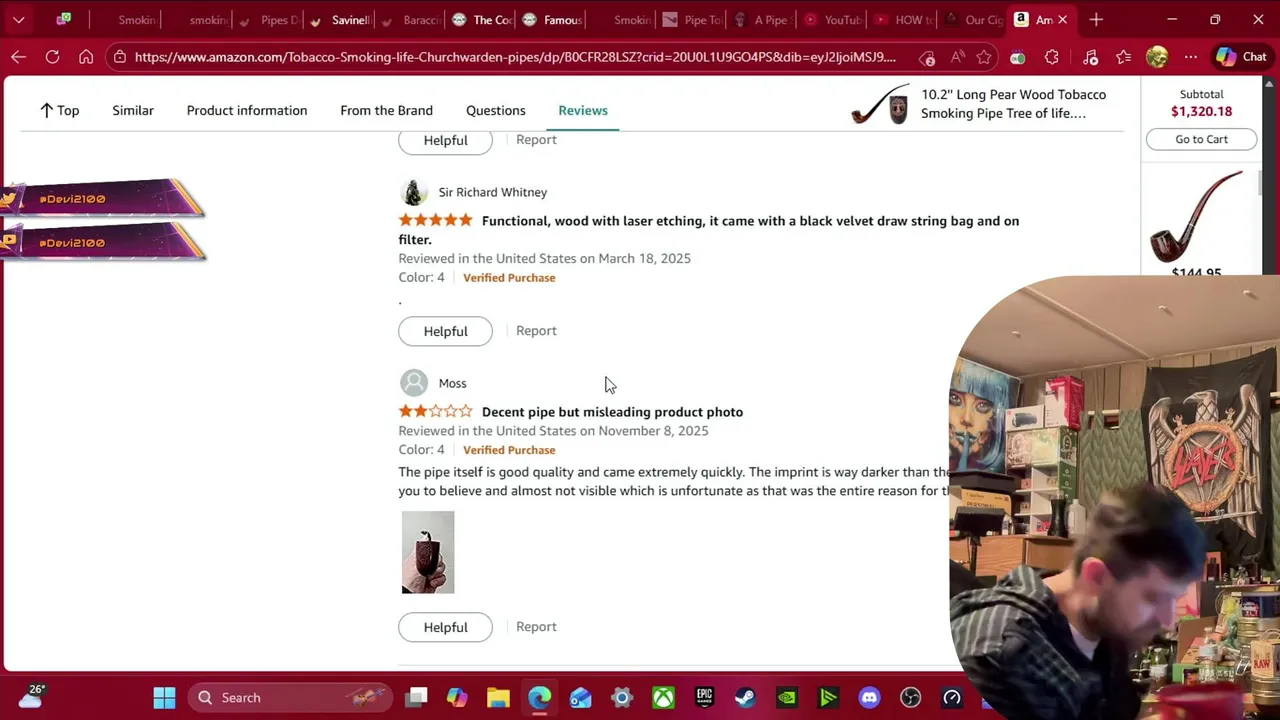Jump to Top of product page
The width and height of the screenshot is (1280, 720).
click(59, 110)
